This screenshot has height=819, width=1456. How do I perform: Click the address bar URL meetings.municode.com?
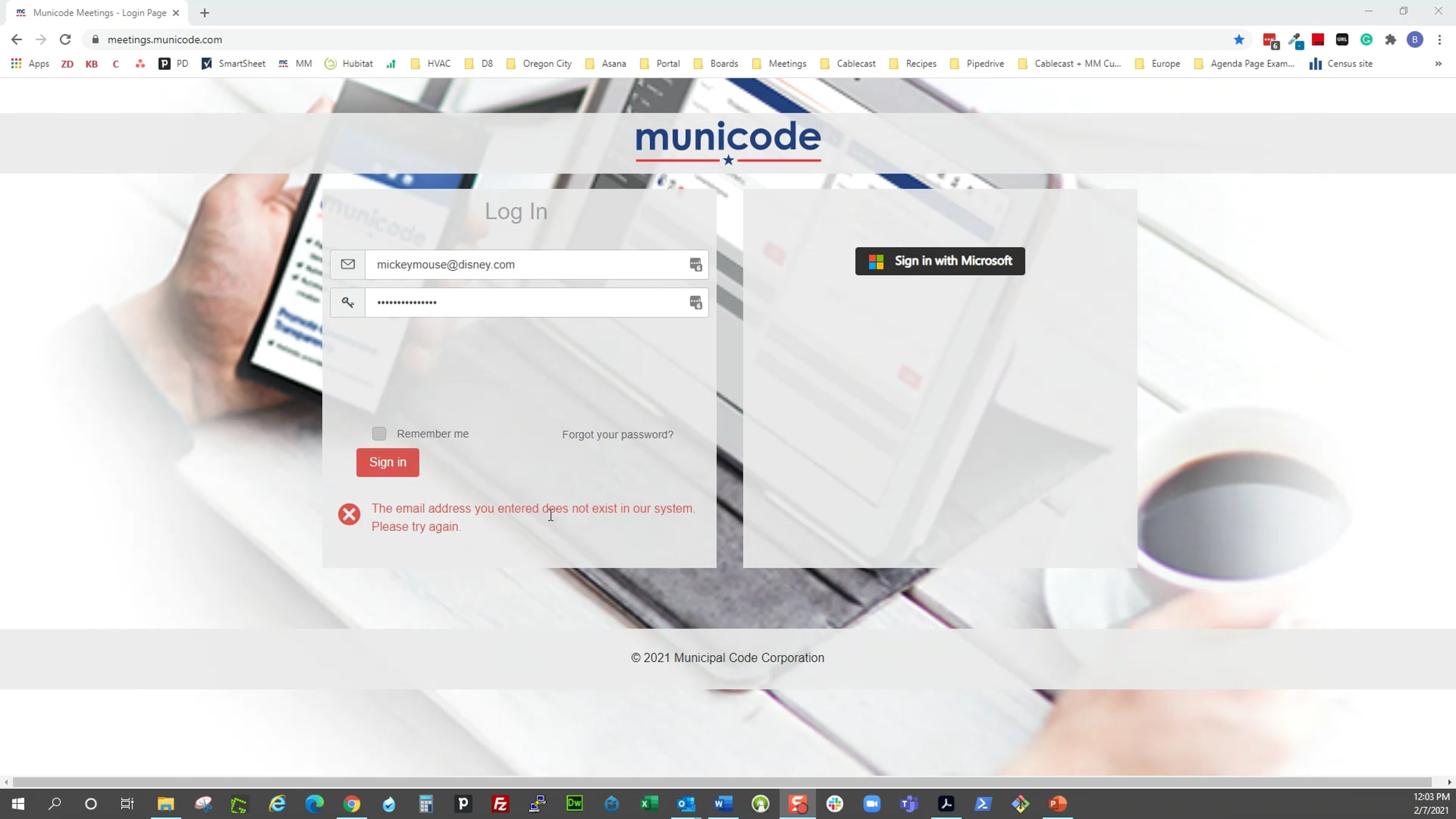165,39
